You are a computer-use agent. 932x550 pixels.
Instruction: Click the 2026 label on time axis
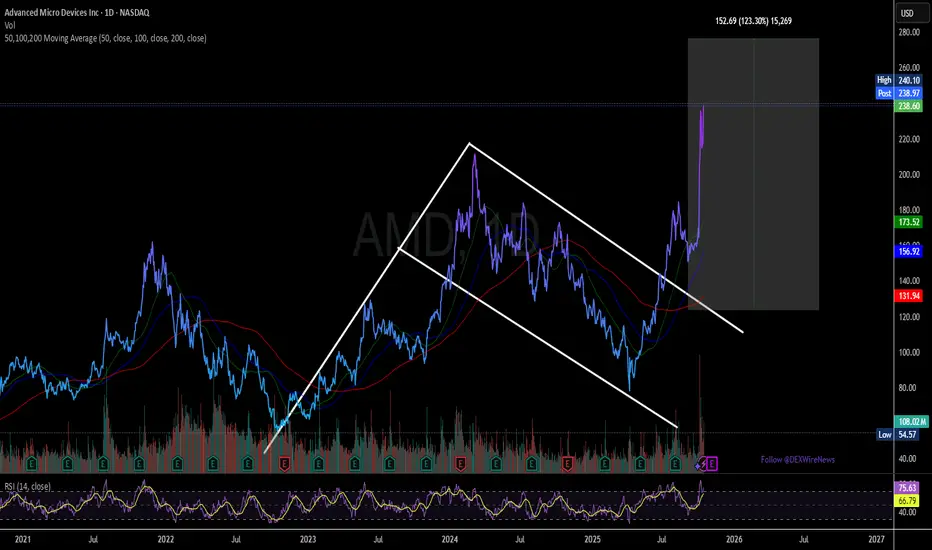pyautogui.click(x=734, y=539)
